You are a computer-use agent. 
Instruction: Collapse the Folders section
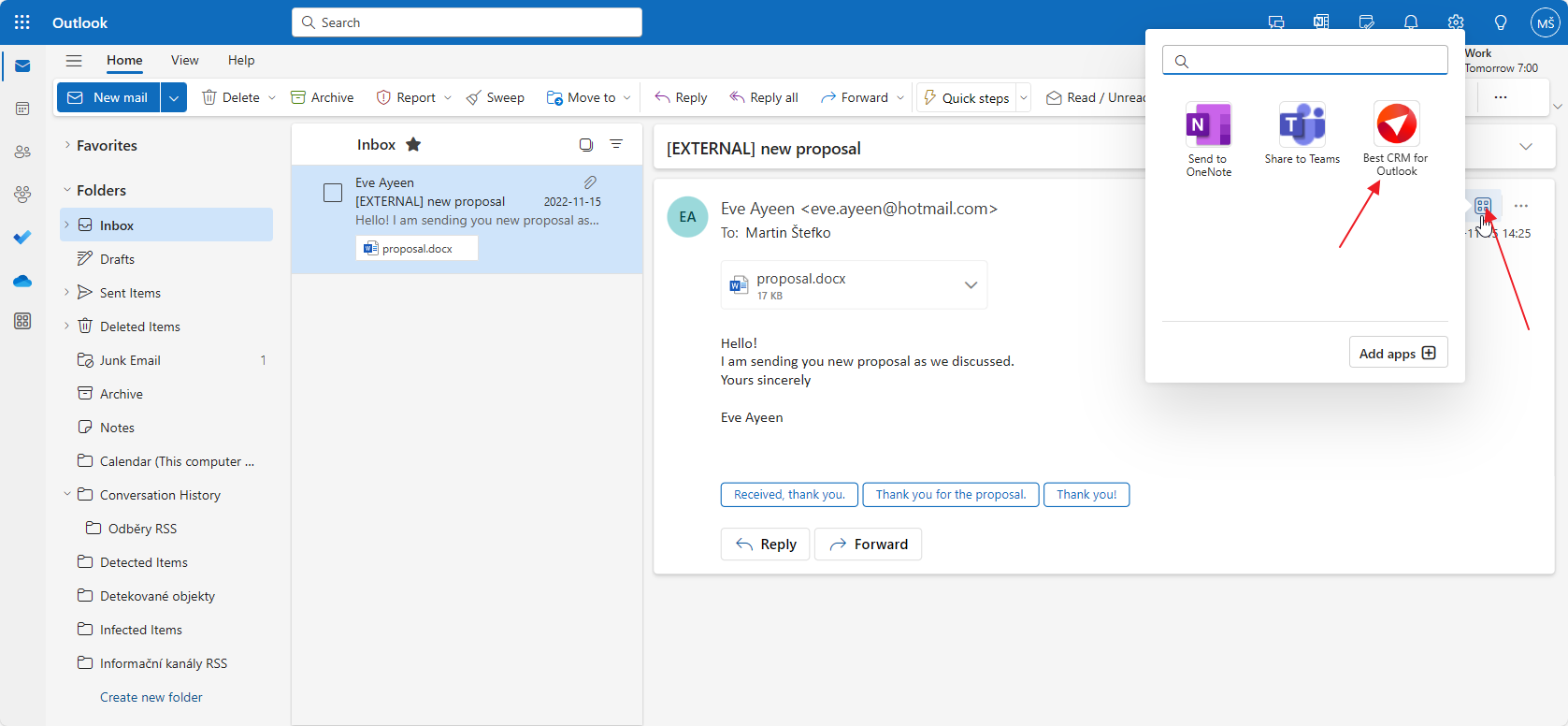tap(67, 190)
